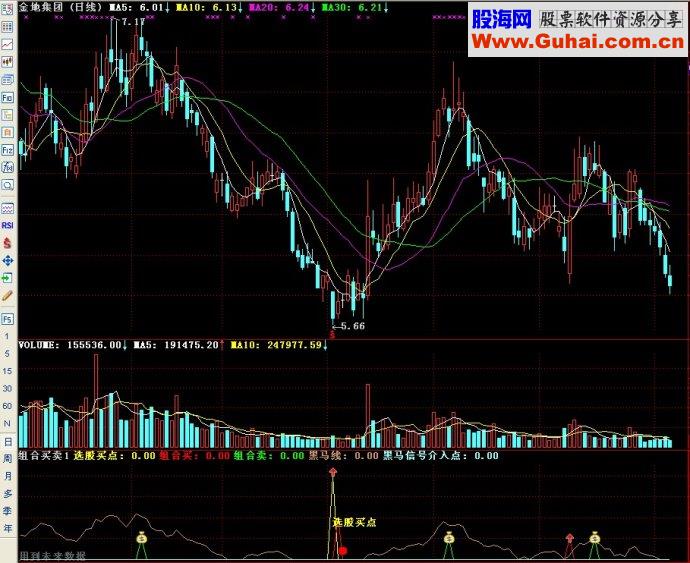690x563 pixels.
Task: Open the formula fx manager icon
Action: pos(7,167)
